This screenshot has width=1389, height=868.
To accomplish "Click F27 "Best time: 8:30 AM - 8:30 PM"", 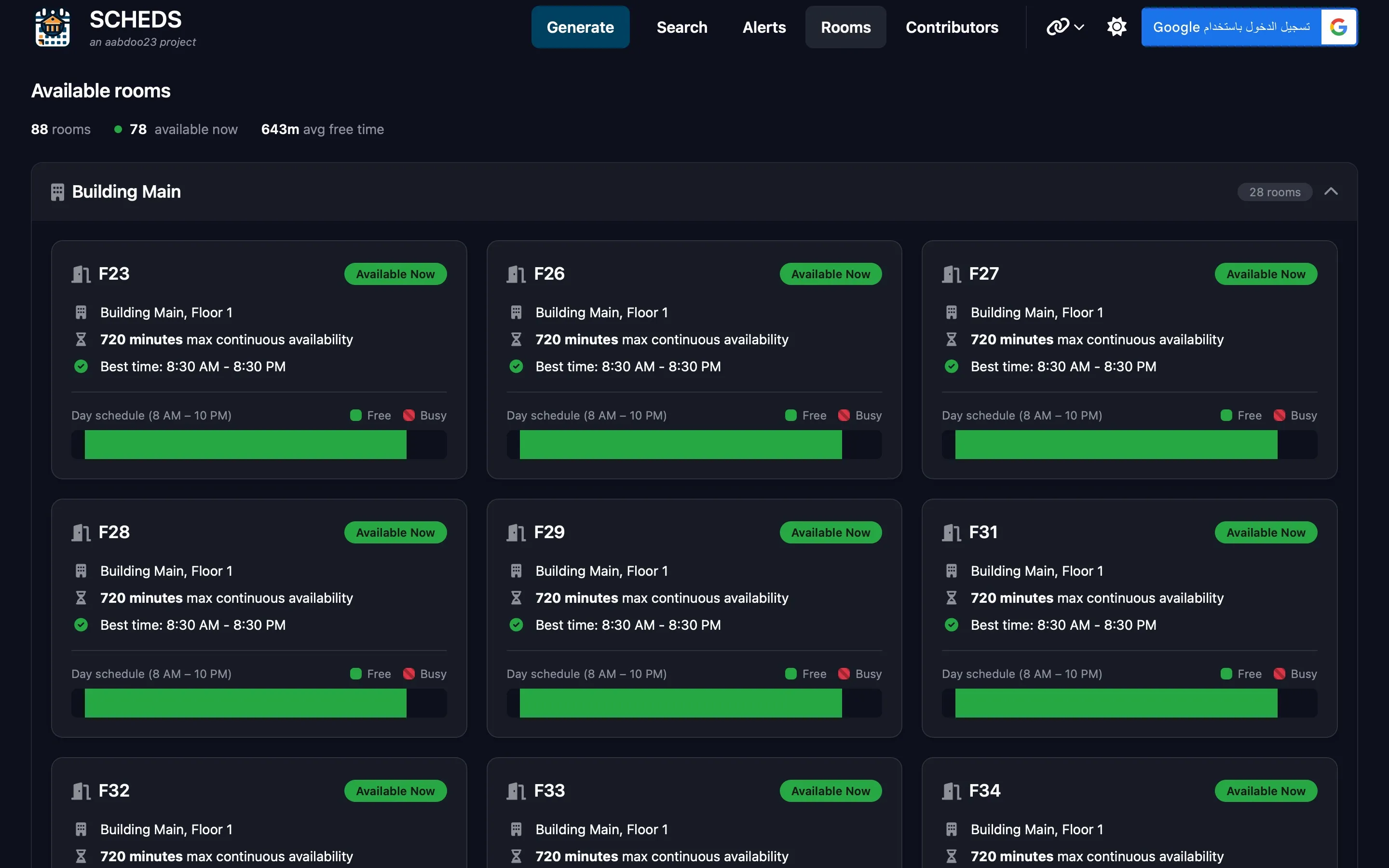I will (1063, 366).
